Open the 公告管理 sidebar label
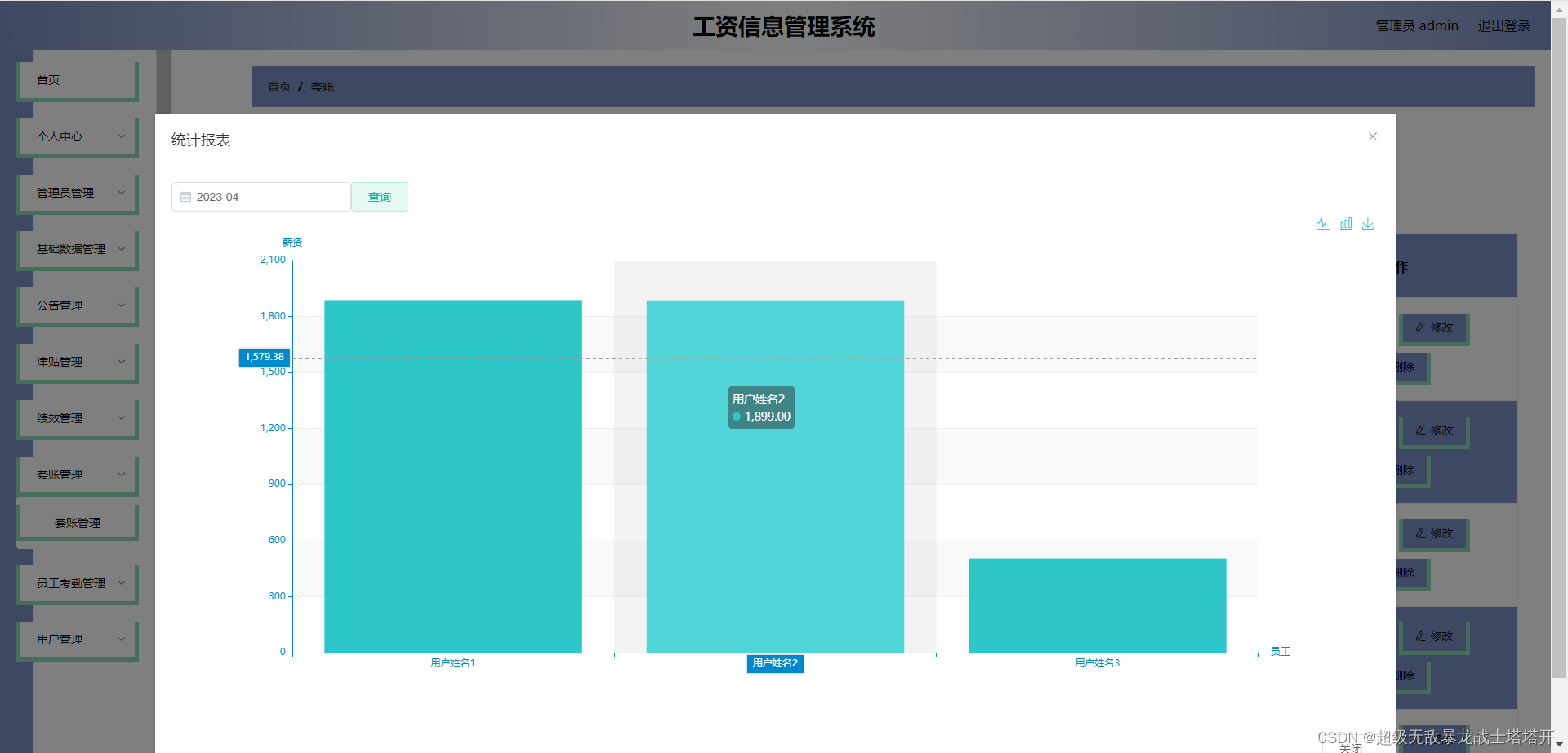This screenshot has height=753, width=1568. 60,305
